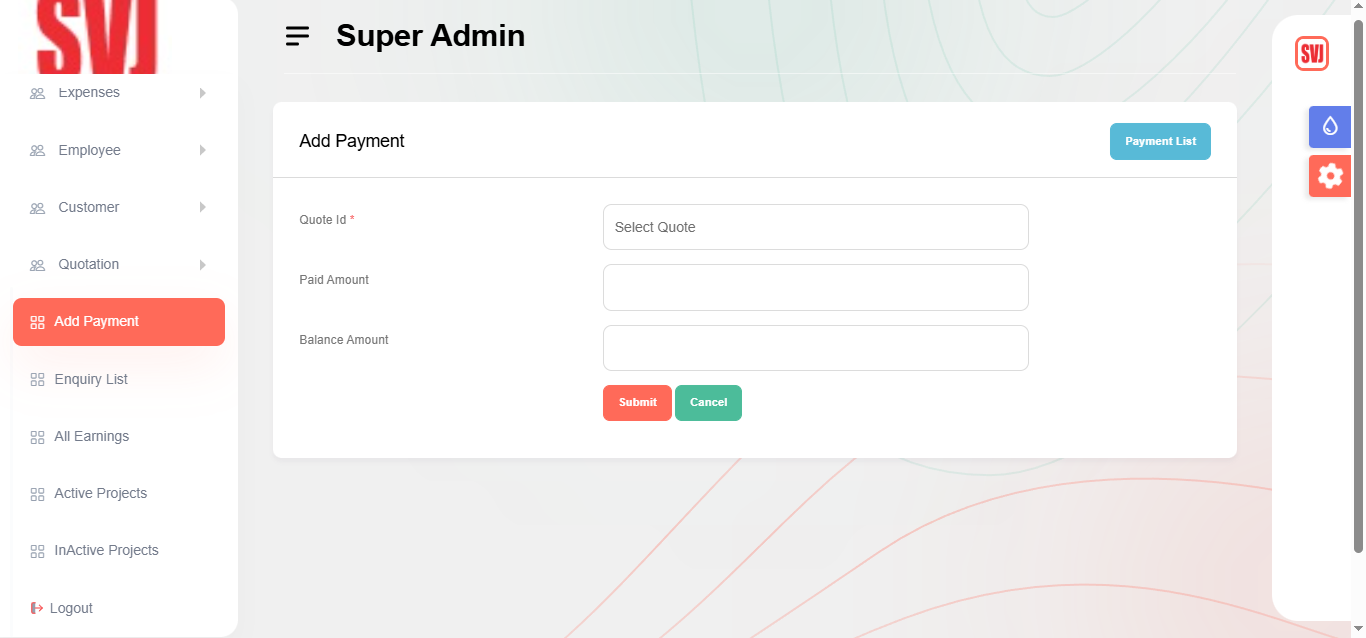Screen dimensions: 1366x638
Task: Expand the Customer submenu arrow
Action: pyautogui.click(x=202, y=207)
